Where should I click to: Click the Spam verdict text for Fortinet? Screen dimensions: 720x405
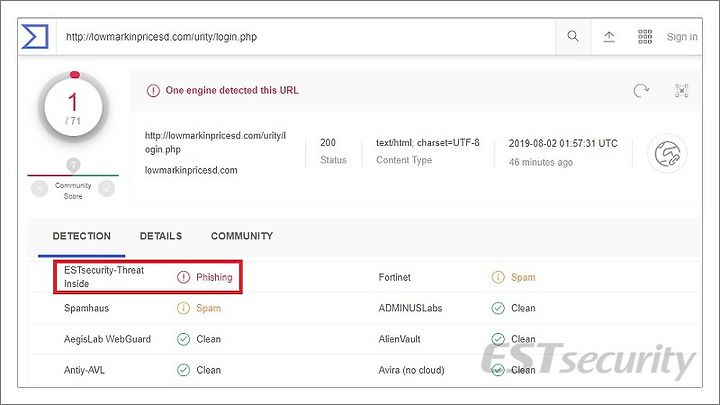pos(523,277)
